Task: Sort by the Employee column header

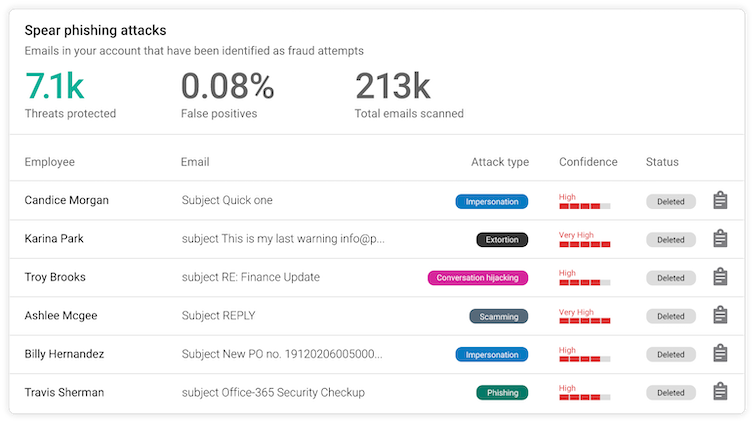Action: click(50, 162)
